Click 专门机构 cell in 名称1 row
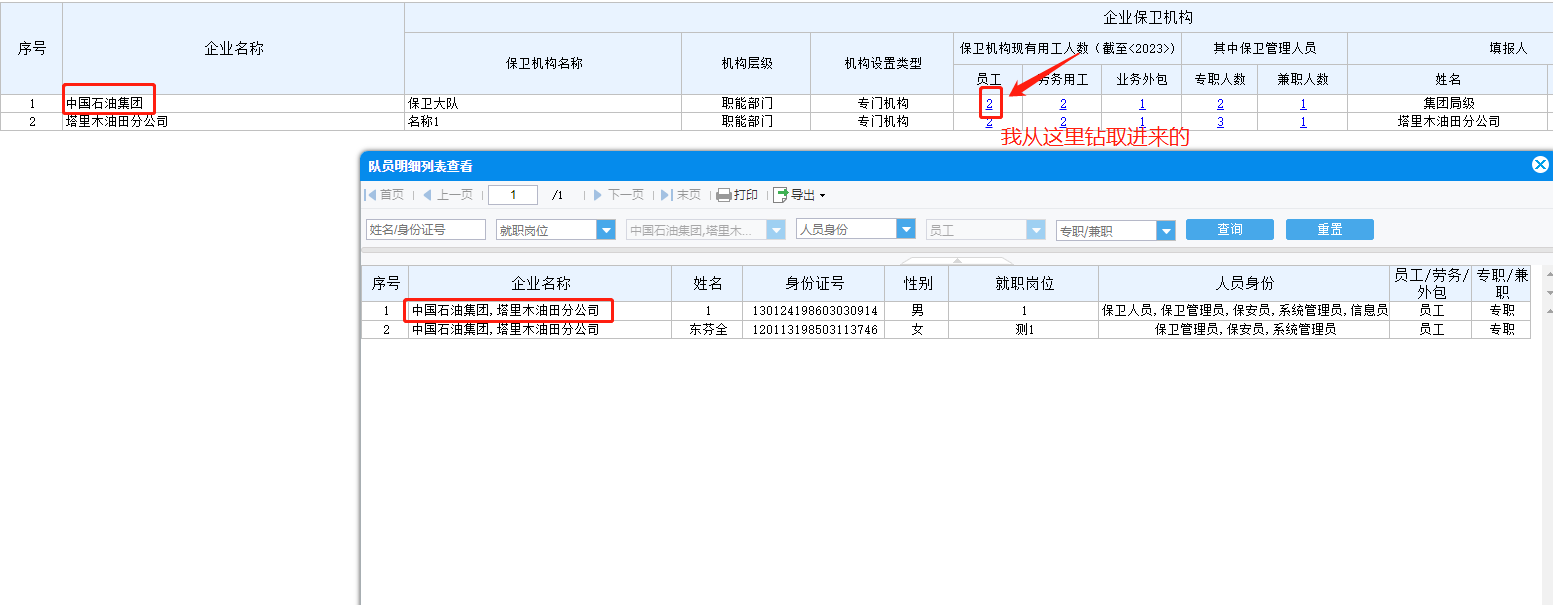The height and width of the screenshot is (605, 1553). [x=882, y=122]
